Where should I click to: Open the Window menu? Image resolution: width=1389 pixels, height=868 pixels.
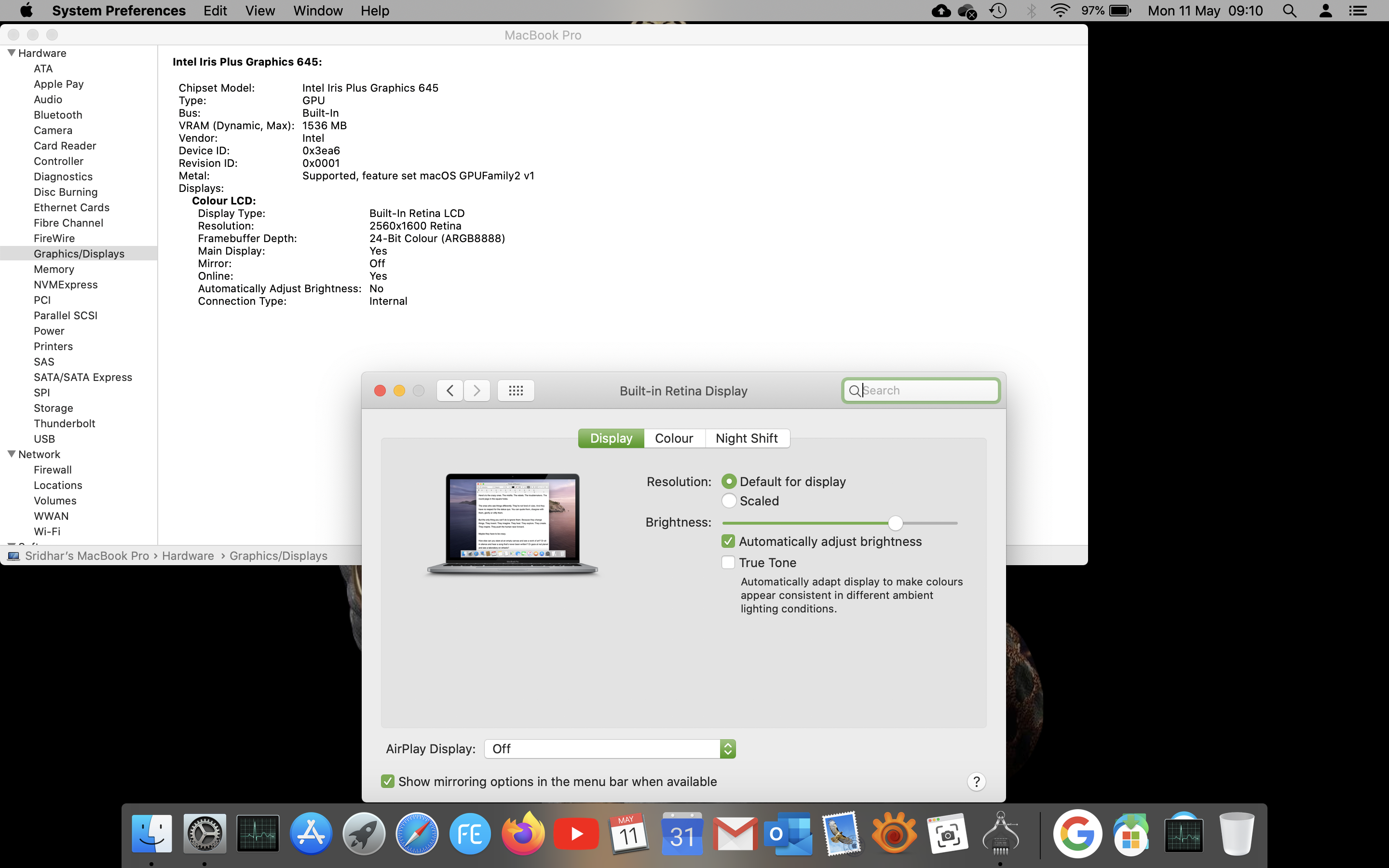point(317,11)
